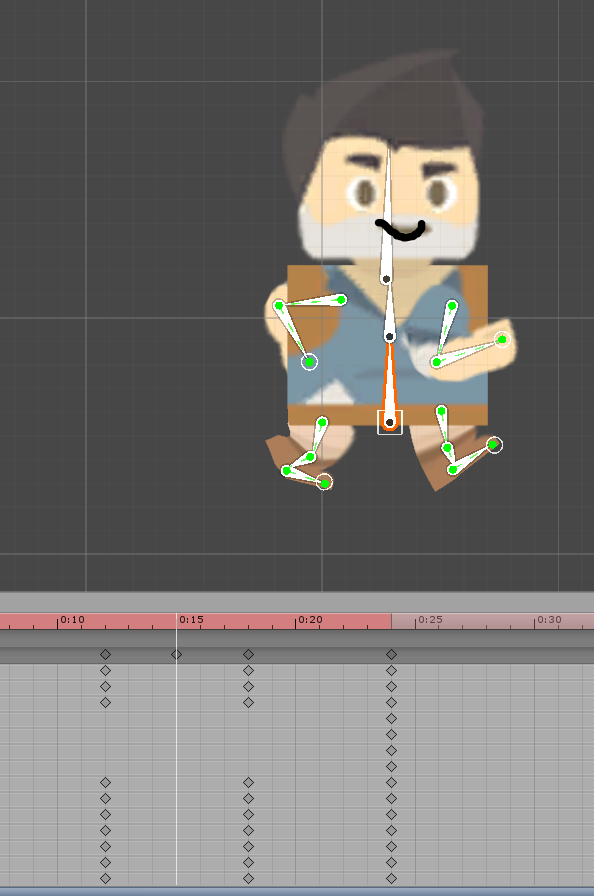The width and height of the screenshot is (594, 896).
Task: Click the root joint inside the white square
Action: click(390, 422)
